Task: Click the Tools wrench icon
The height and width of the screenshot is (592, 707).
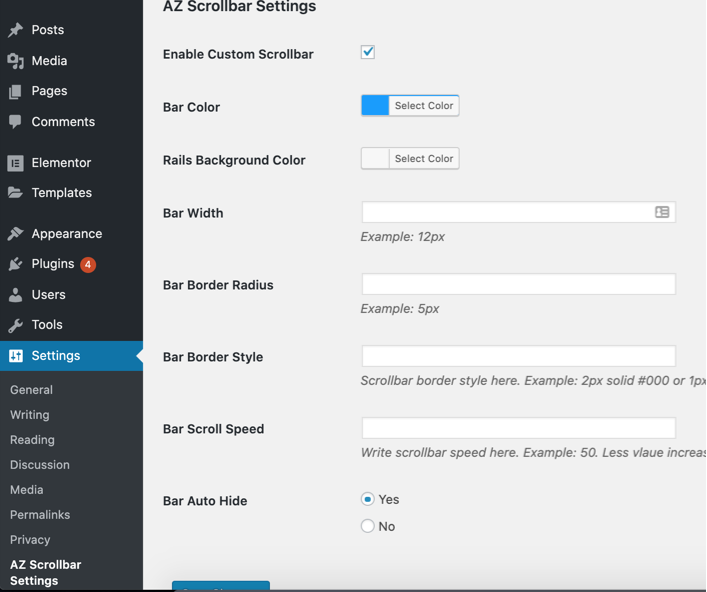Action: tap(15, 325)
